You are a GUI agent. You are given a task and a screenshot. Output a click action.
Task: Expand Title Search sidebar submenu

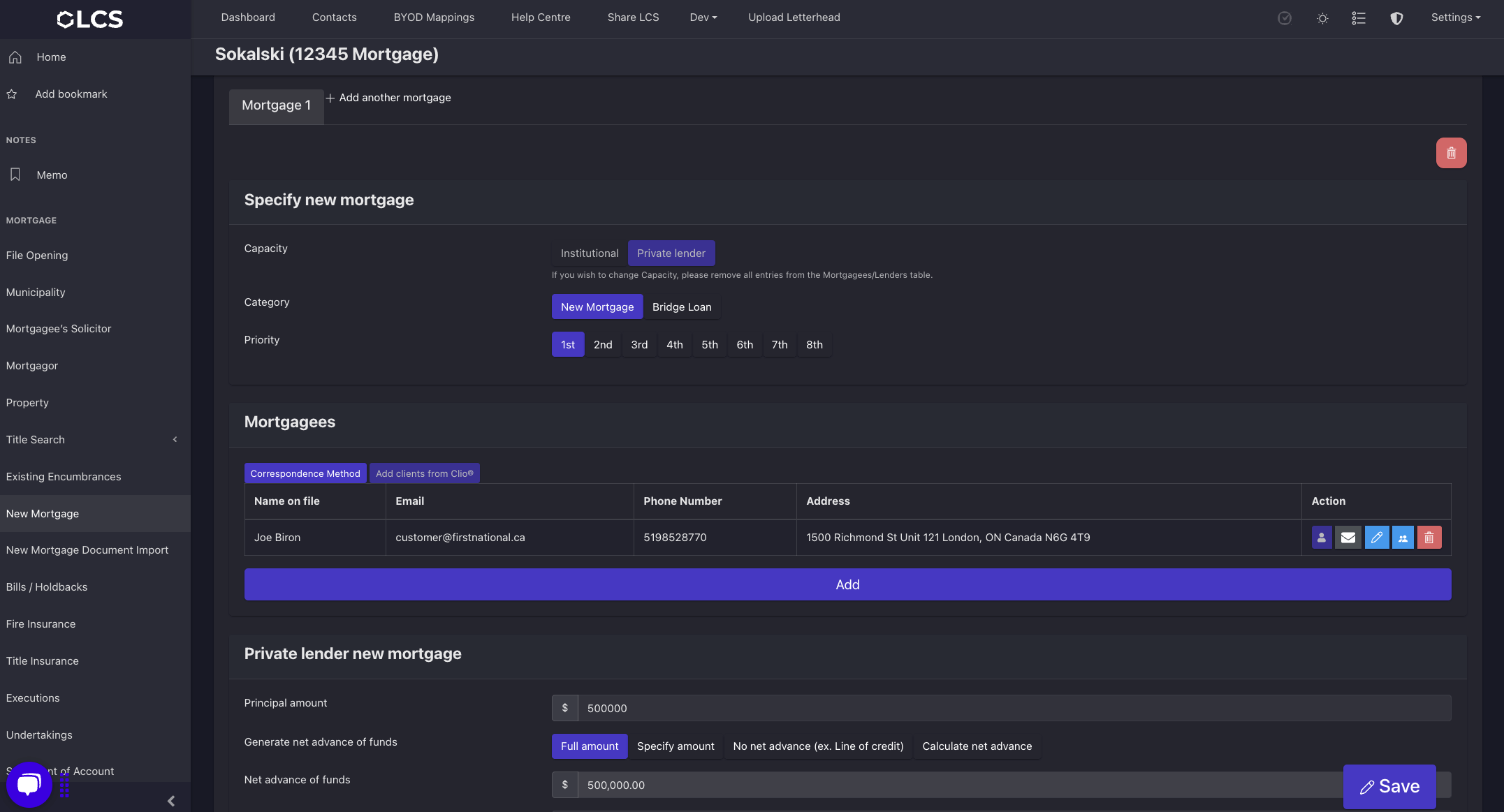point(175,440)
